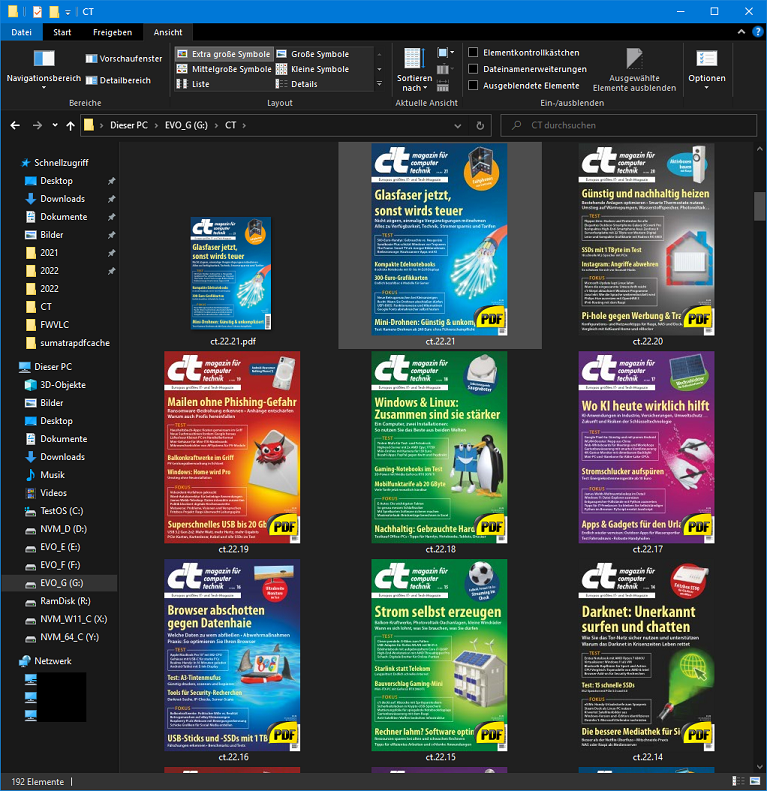Screen dimensions: 767x791
Task: Open drive NVM_D (D:)
Action: [63, 529]
